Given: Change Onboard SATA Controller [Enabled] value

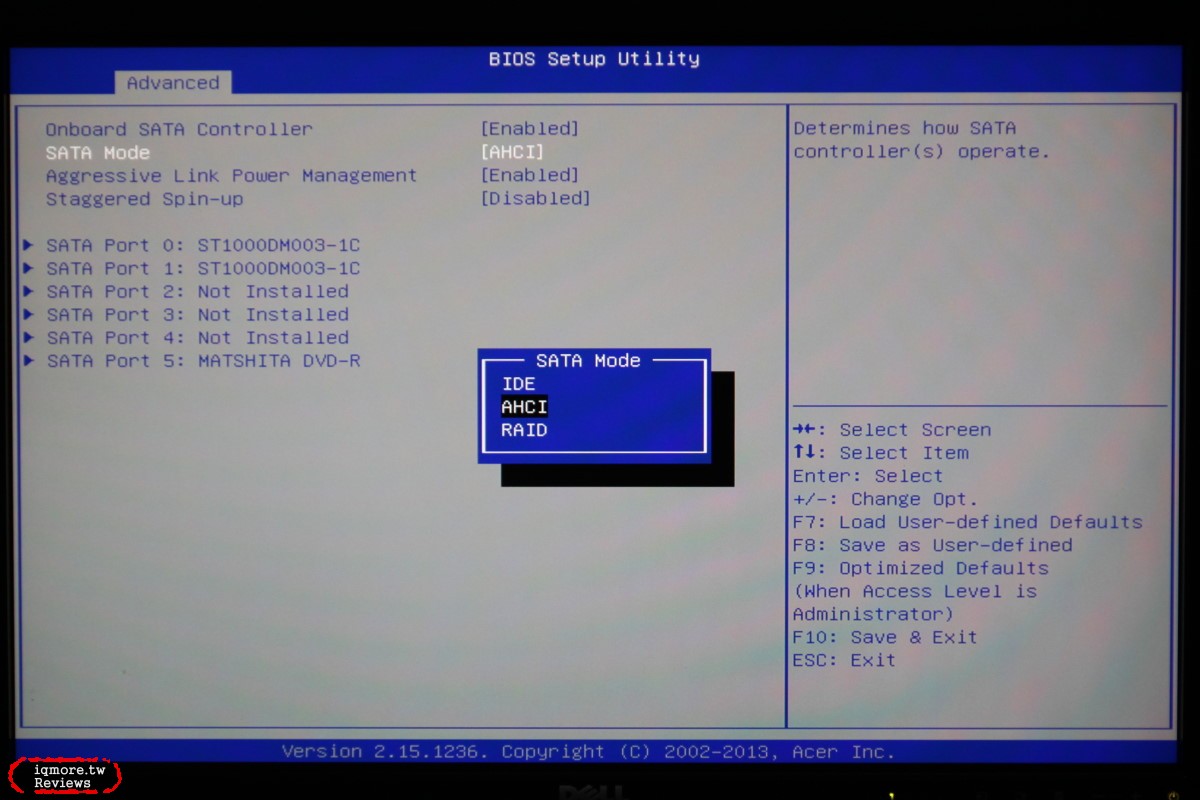Looking at the screenshot, I should coord(530,129).
